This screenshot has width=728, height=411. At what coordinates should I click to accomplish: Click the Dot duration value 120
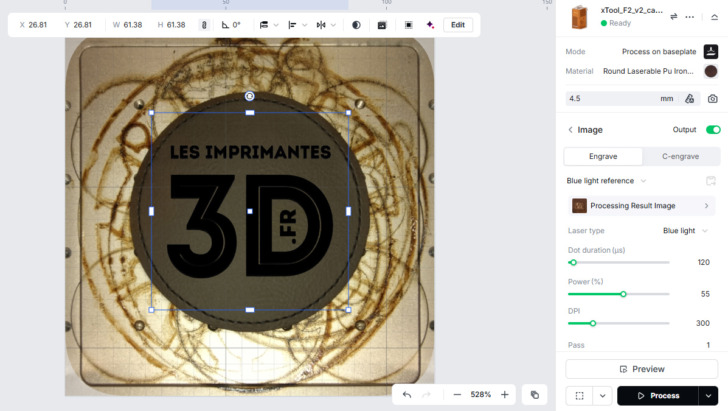[703, 262]
